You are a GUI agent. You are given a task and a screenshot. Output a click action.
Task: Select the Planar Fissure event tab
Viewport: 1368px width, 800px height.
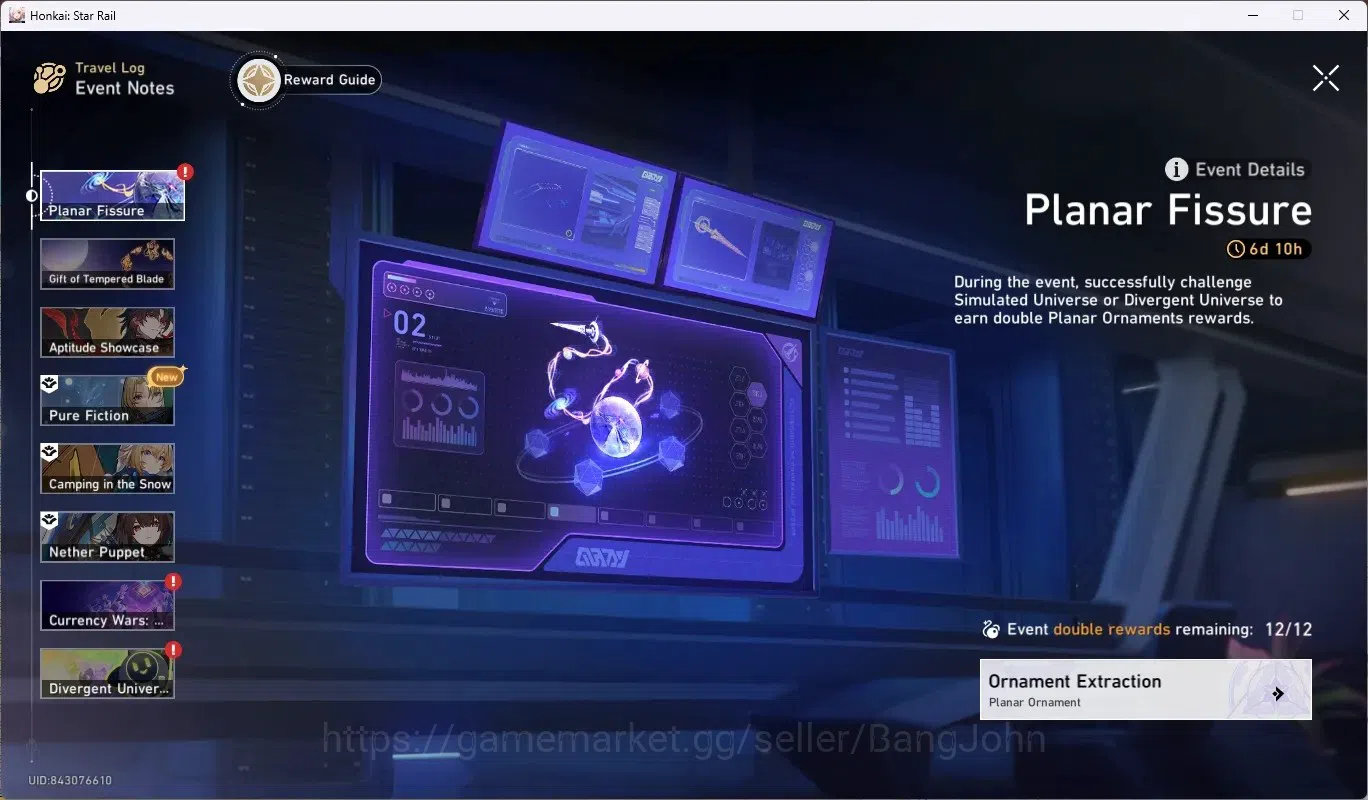coord(112,195)
